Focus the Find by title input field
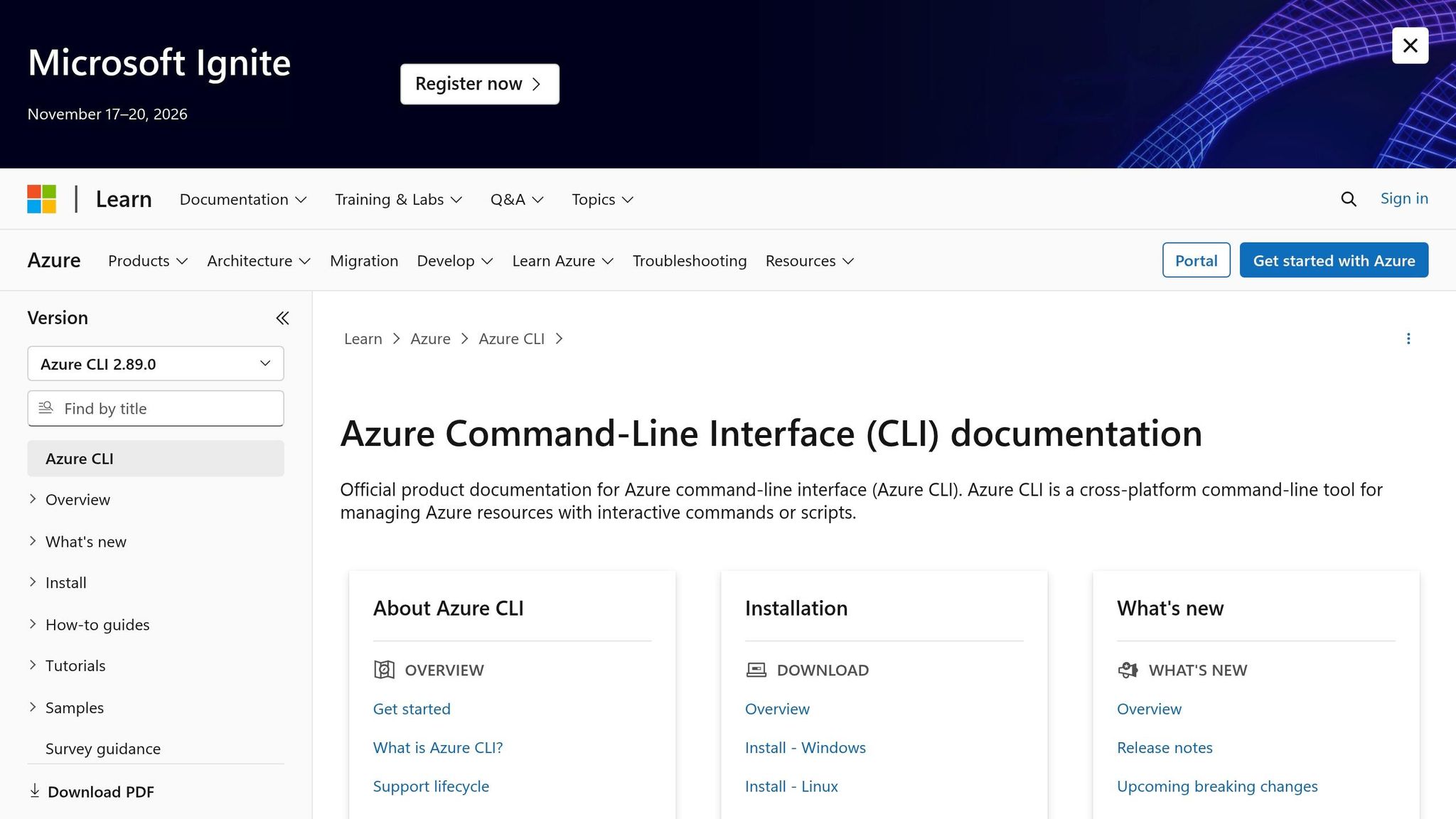This screenshot has width=1456, height=819. [x=156, y=408]
